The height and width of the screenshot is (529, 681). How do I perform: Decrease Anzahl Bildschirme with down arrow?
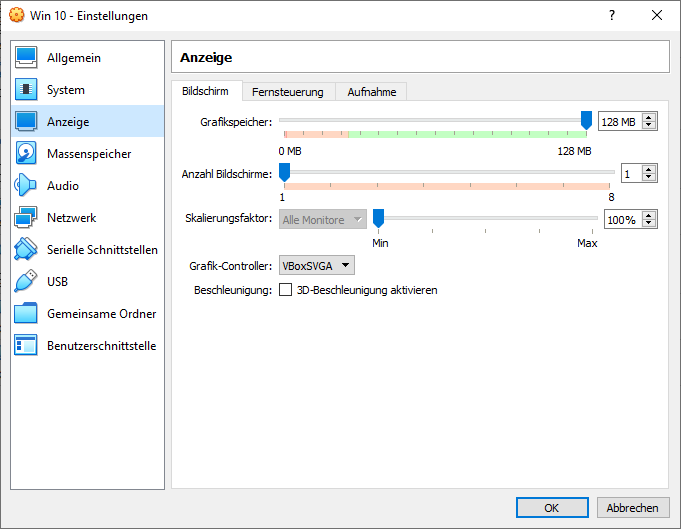click(649, 177)
